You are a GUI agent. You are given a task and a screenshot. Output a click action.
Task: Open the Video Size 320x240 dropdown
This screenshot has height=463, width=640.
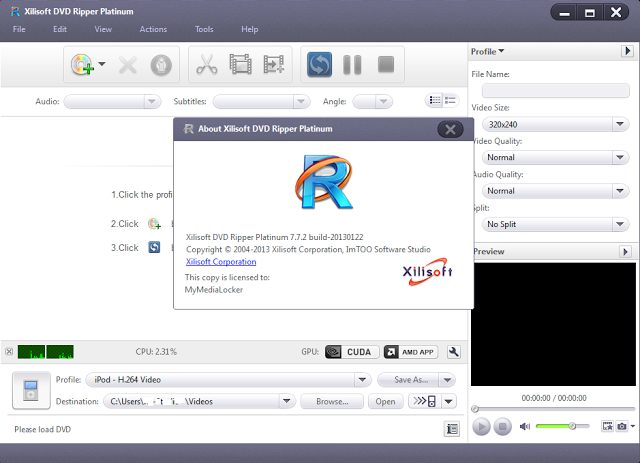pos(556,124)
